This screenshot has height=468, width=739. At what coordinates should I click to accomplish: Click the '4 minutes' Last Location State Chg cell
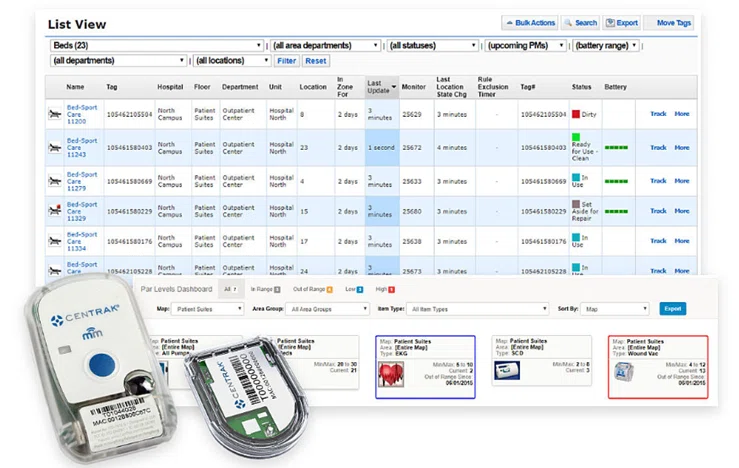click(452, 148)
